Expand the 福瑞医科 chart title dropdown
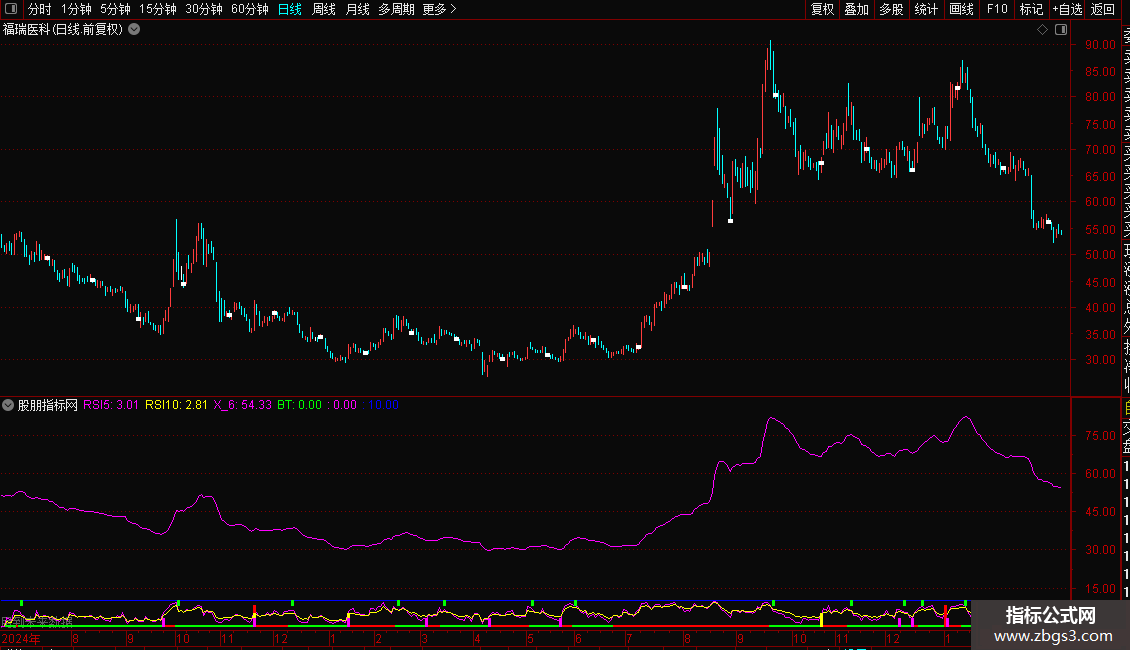The image size is (1130, 650). pos(134,30)
